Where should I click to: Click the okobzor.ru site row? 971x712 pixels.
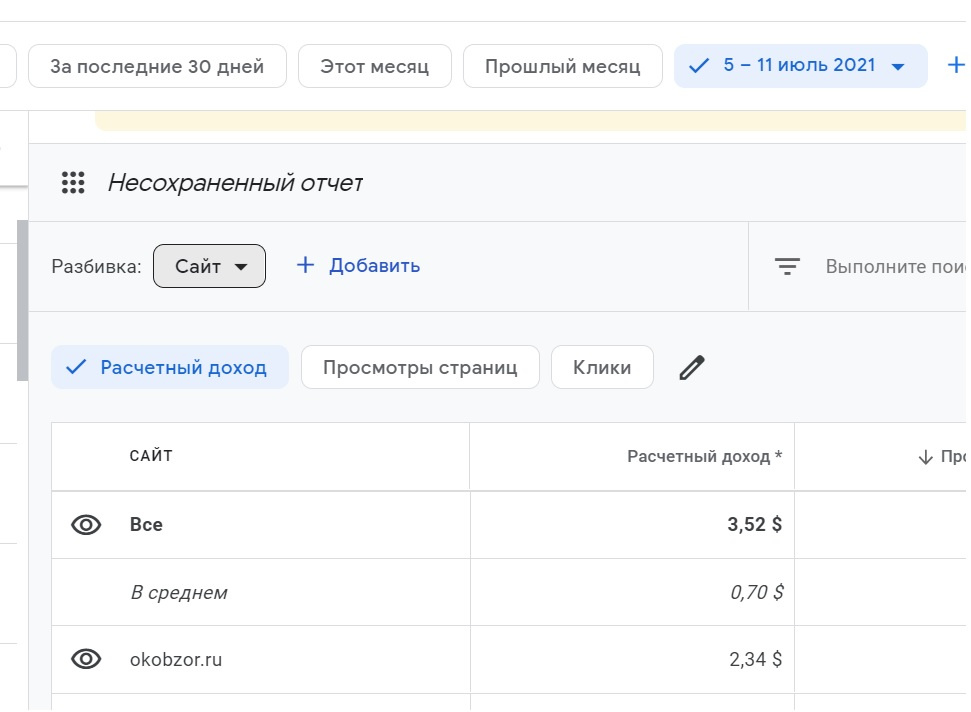tap(176, 660)
